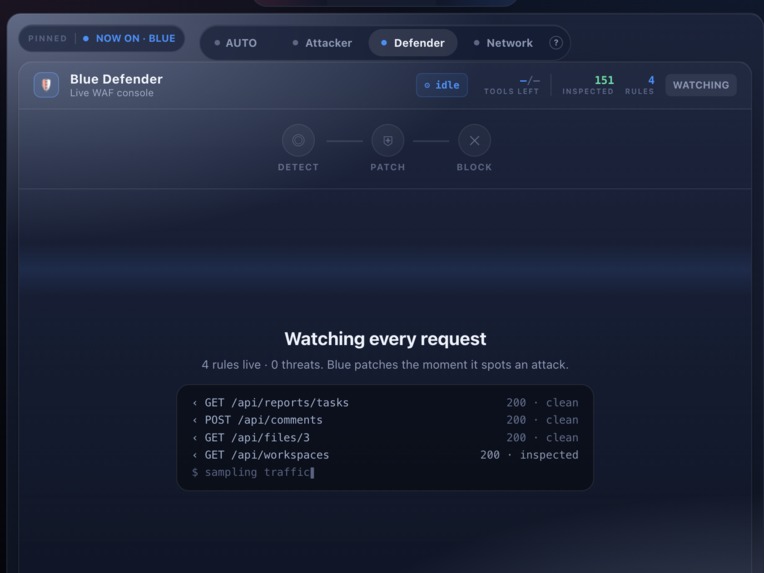Select the GET /api/workspaces log row
Viewport: 764px width, 573px height.
[x=385, y=455]
